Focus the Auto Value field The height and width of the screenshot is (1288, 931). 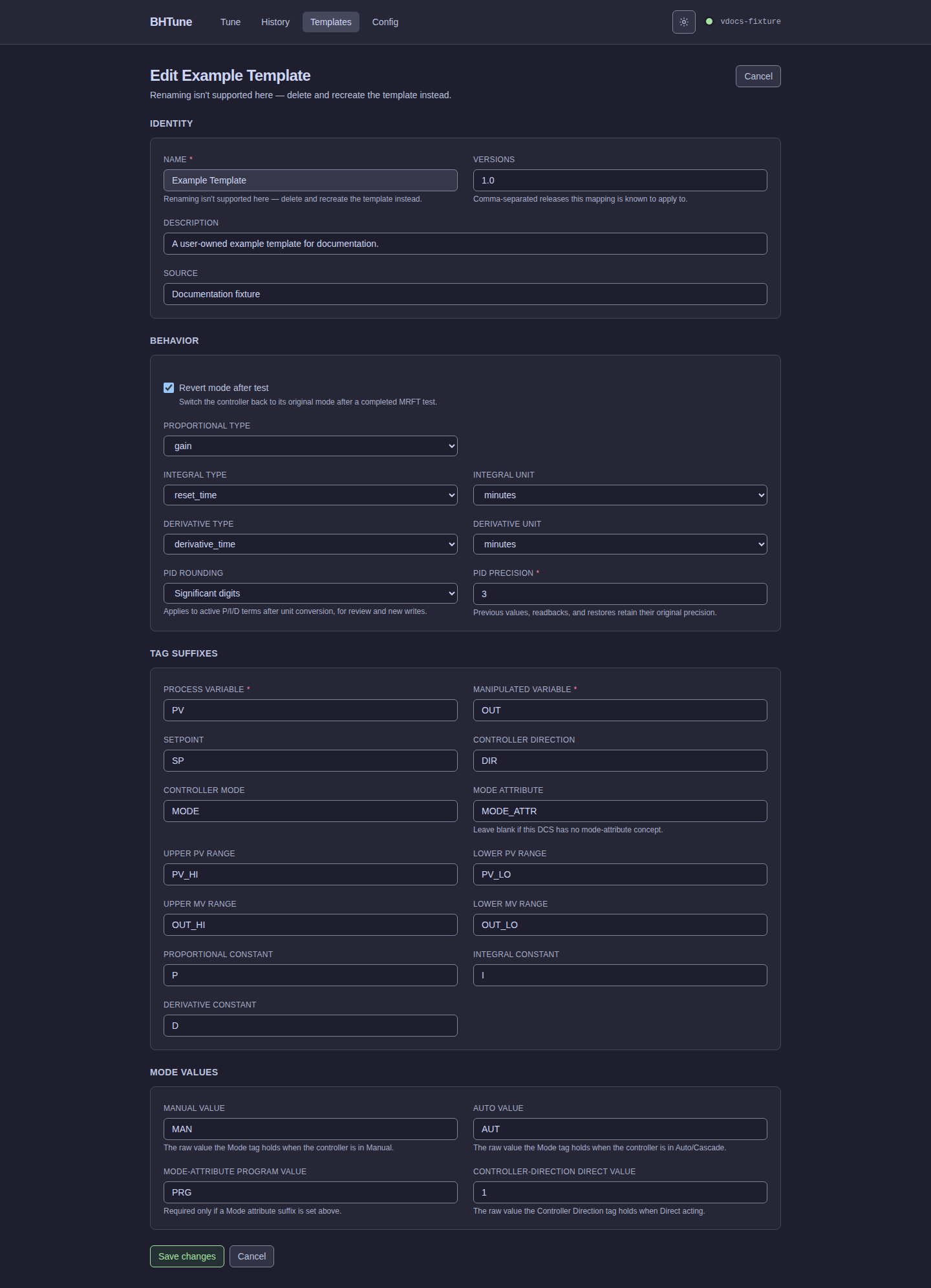(620, 1129)
